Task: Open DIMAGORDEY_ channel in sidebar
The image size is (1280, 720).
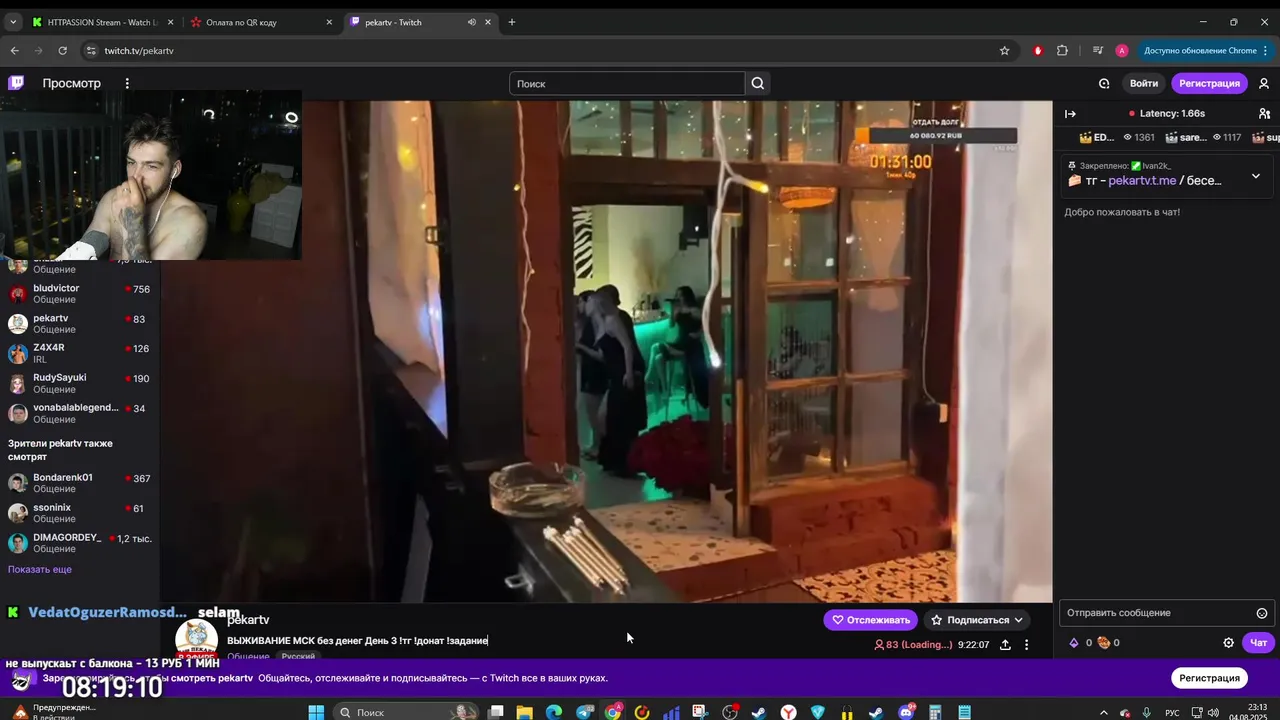Action: tap(80, 543)
